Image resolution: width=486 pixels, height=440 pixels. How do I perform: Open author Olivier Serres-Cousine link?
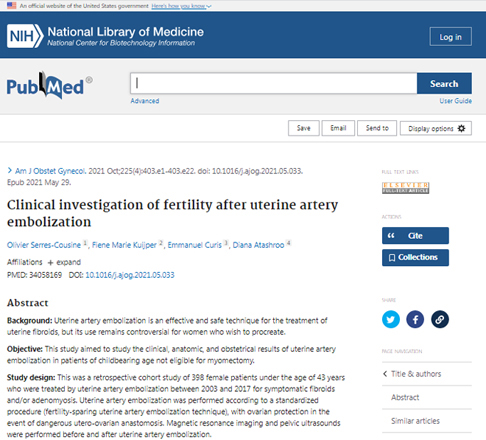tap(44, 245)
